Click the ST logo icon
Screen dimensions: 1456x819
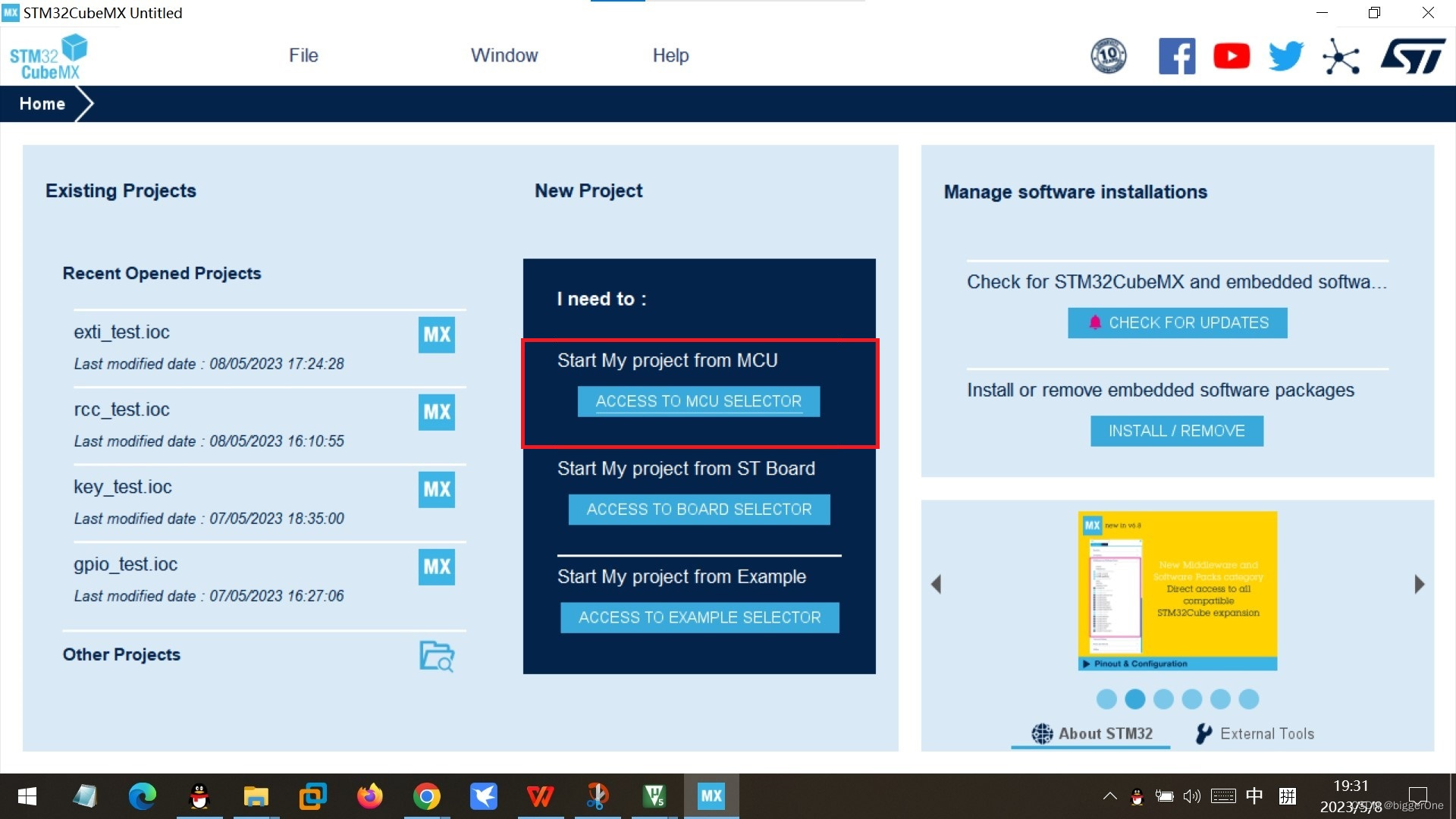tap(1413, 56)
